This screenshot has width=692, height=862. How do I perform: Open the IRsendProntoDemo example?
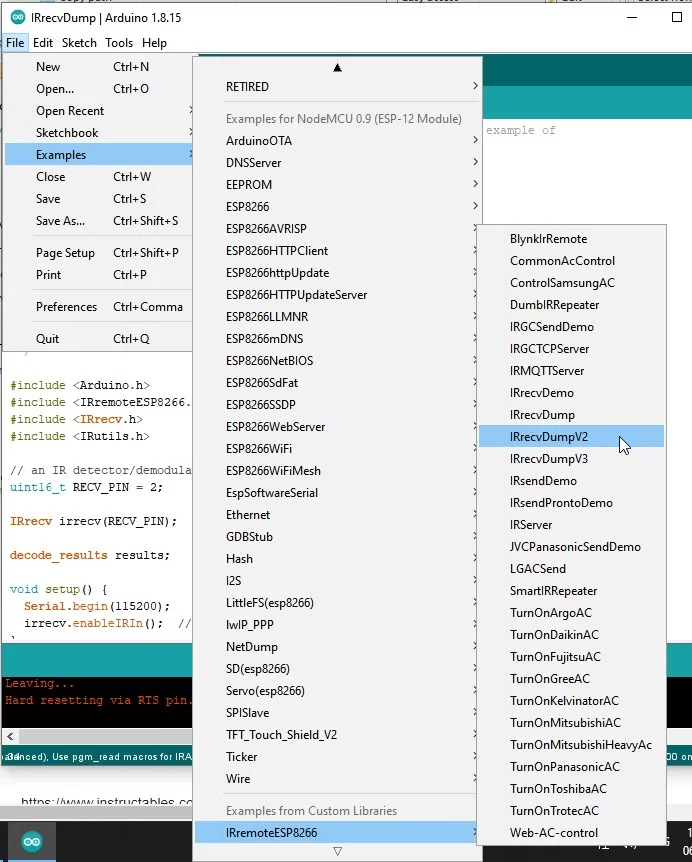click(x=572, y=502)
